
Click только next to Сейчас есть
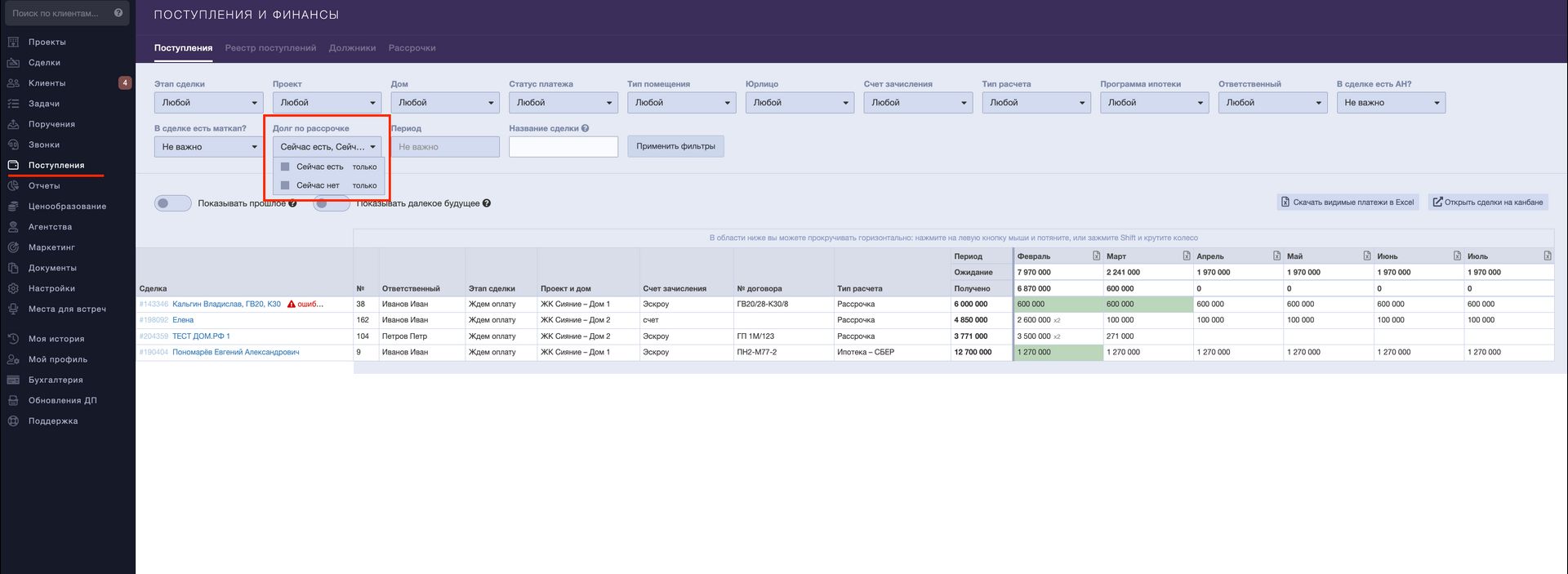(364, 167)
